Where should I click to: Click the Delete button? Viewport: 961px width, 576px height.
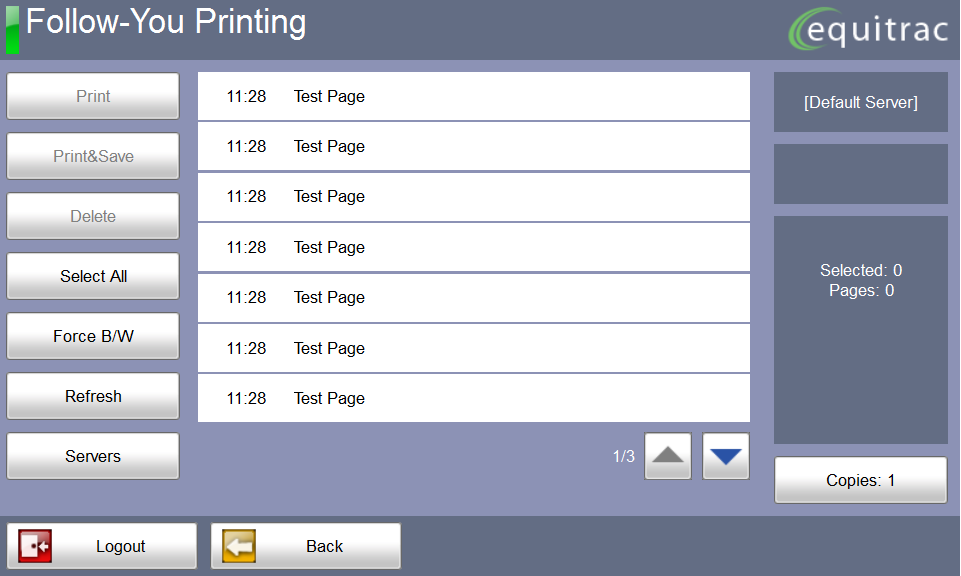93,216
